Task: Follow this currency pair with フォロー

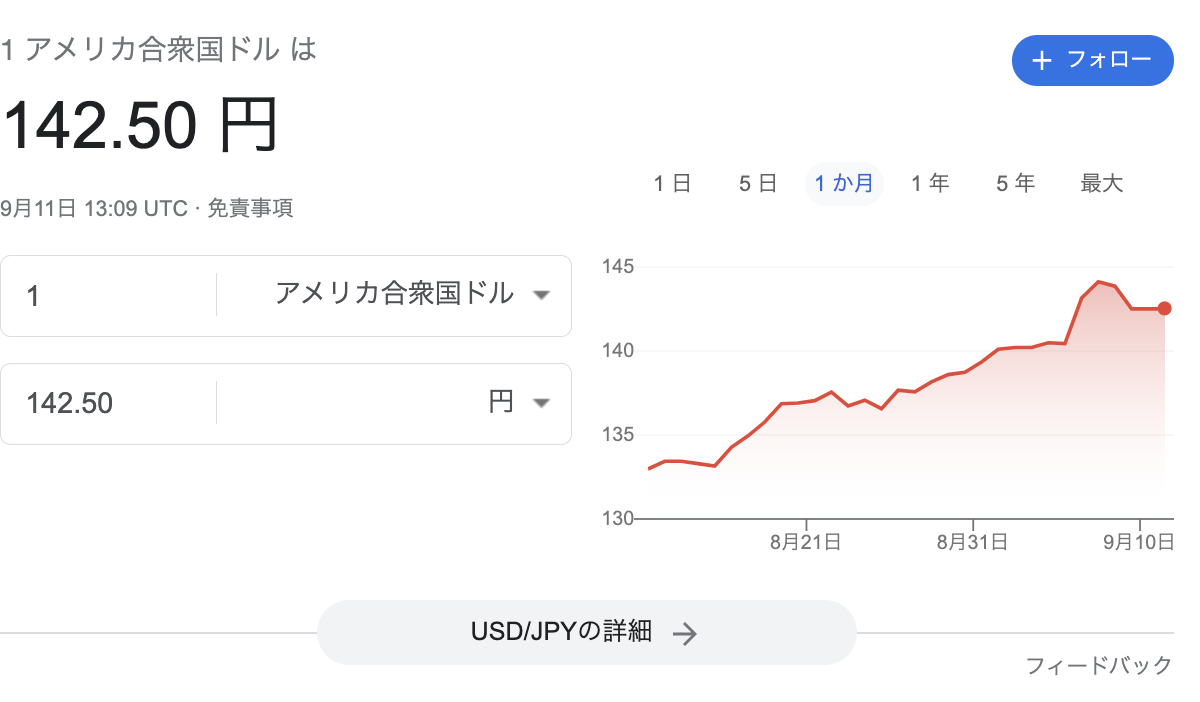Action: click(1093, 61)
